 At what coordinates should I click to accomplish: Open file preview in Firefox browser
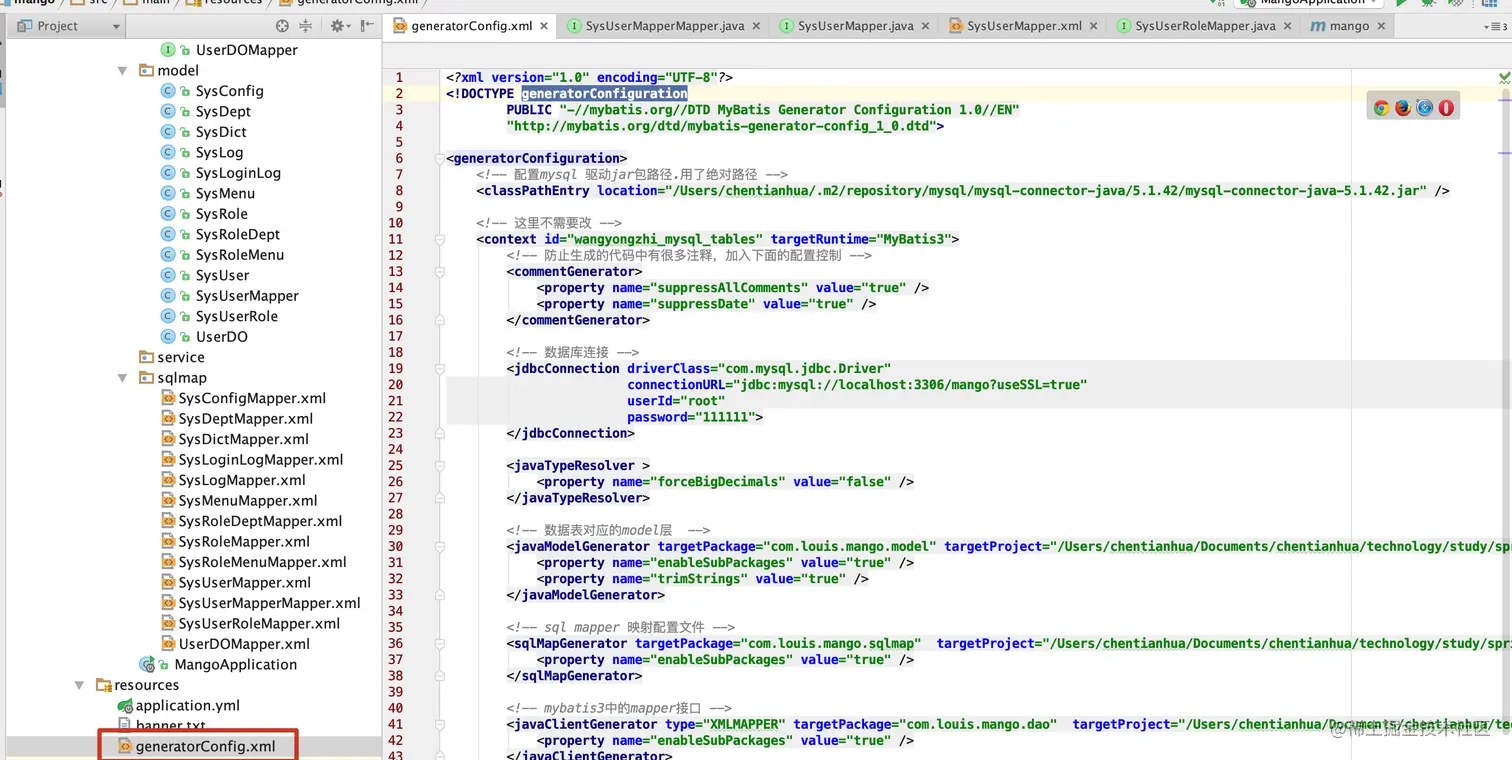1403,108
